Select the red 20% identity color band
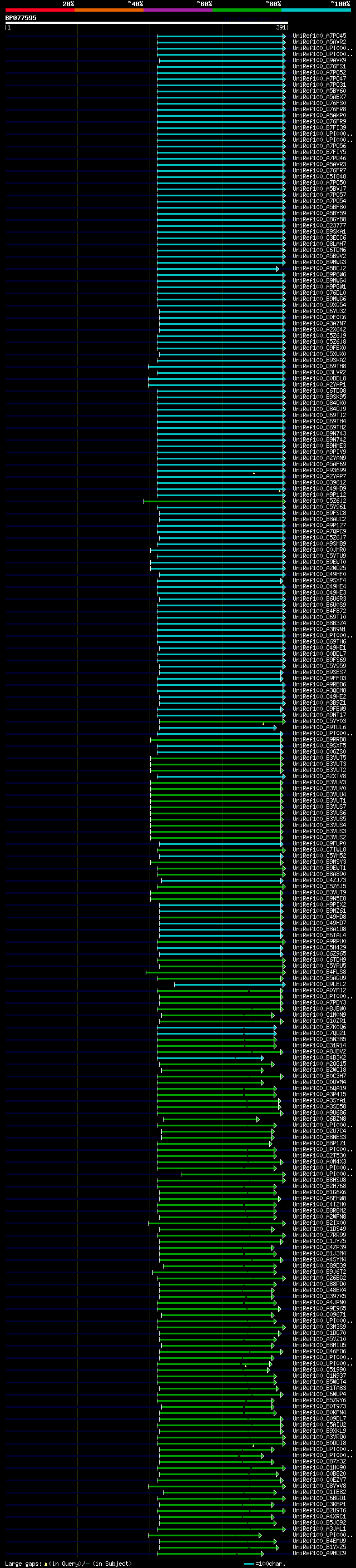 pyautogui.click(x=39, y=10)
